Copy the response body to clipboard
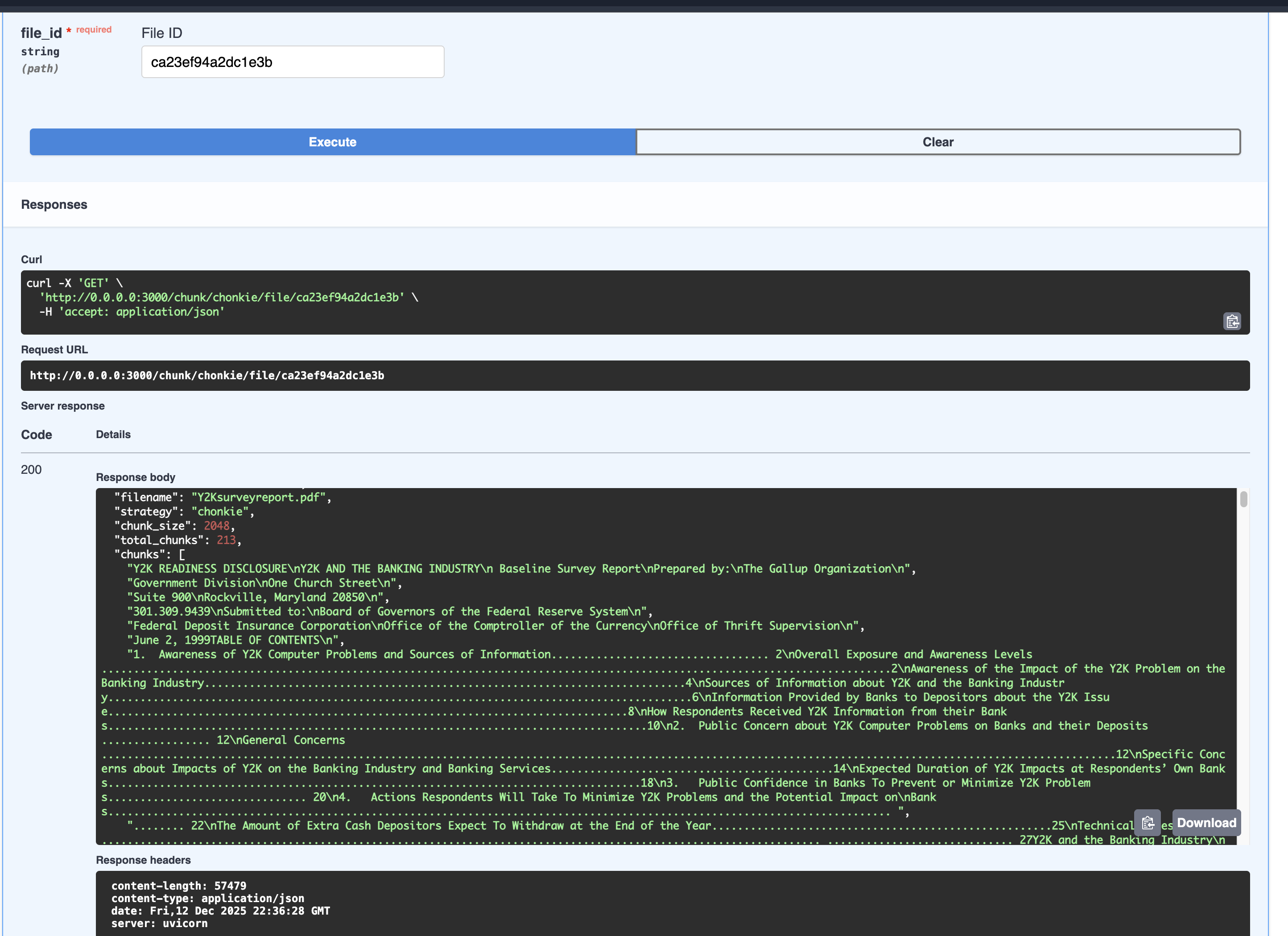 pyautogui.click(x=1147, y=822)
